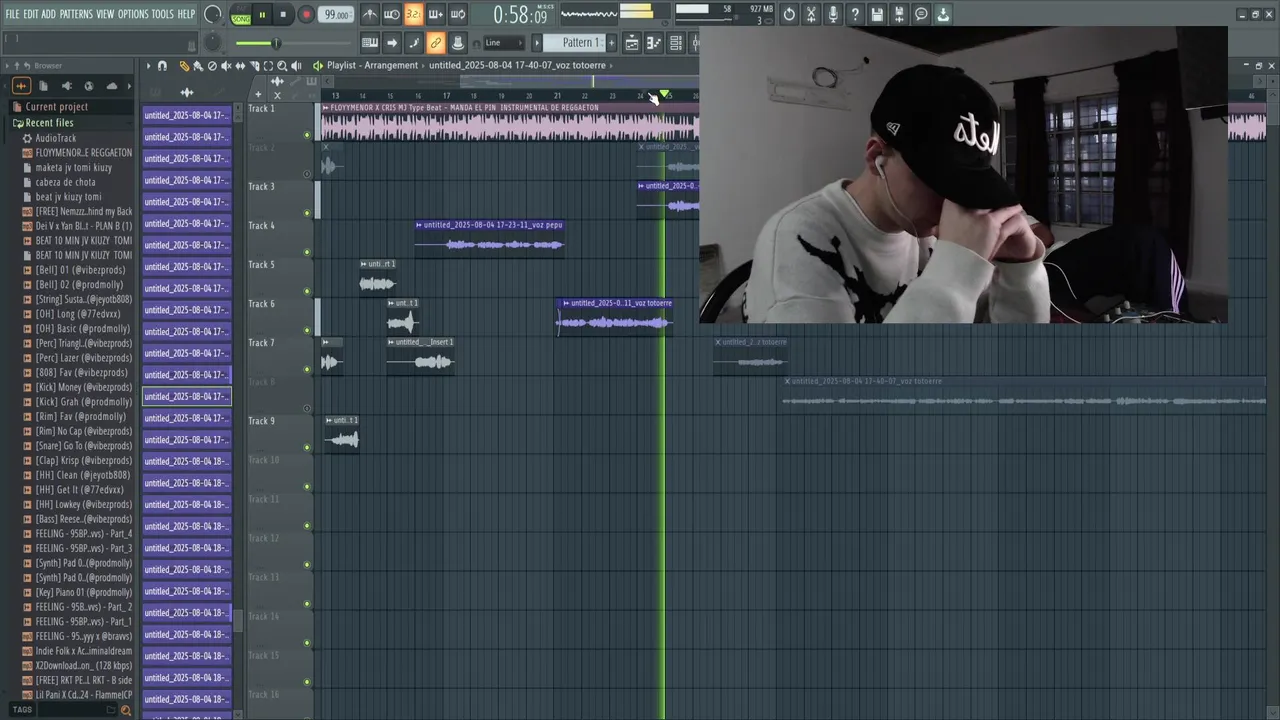Click the plus button next to Pattern 1

611,43
